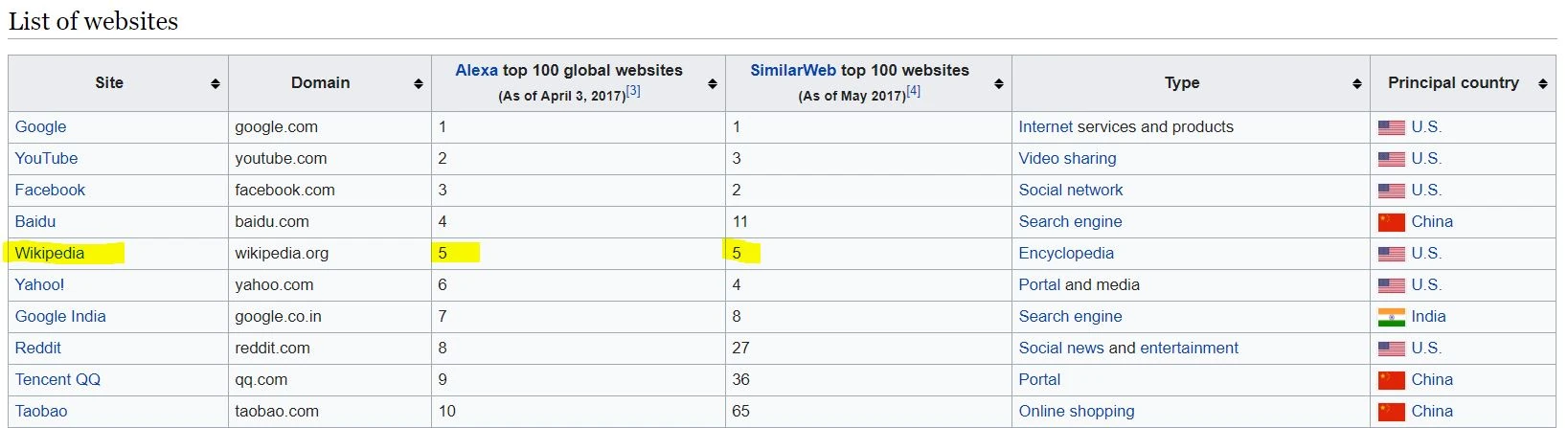Sort by Principal country column arrows
1568x428 pixels.
coord(1543,84)
